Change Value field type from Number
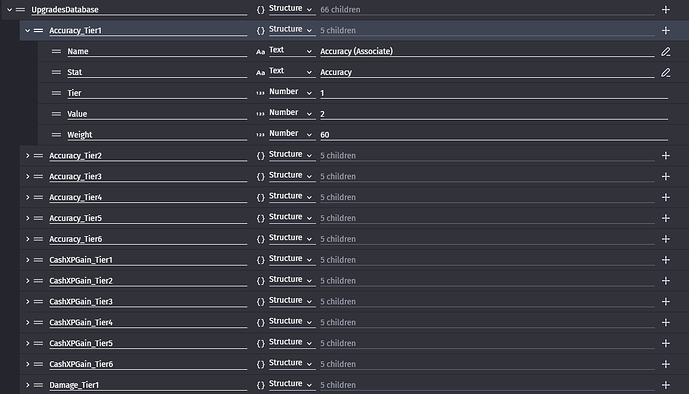The image size is (689, 394). click(x=292, y=113)
